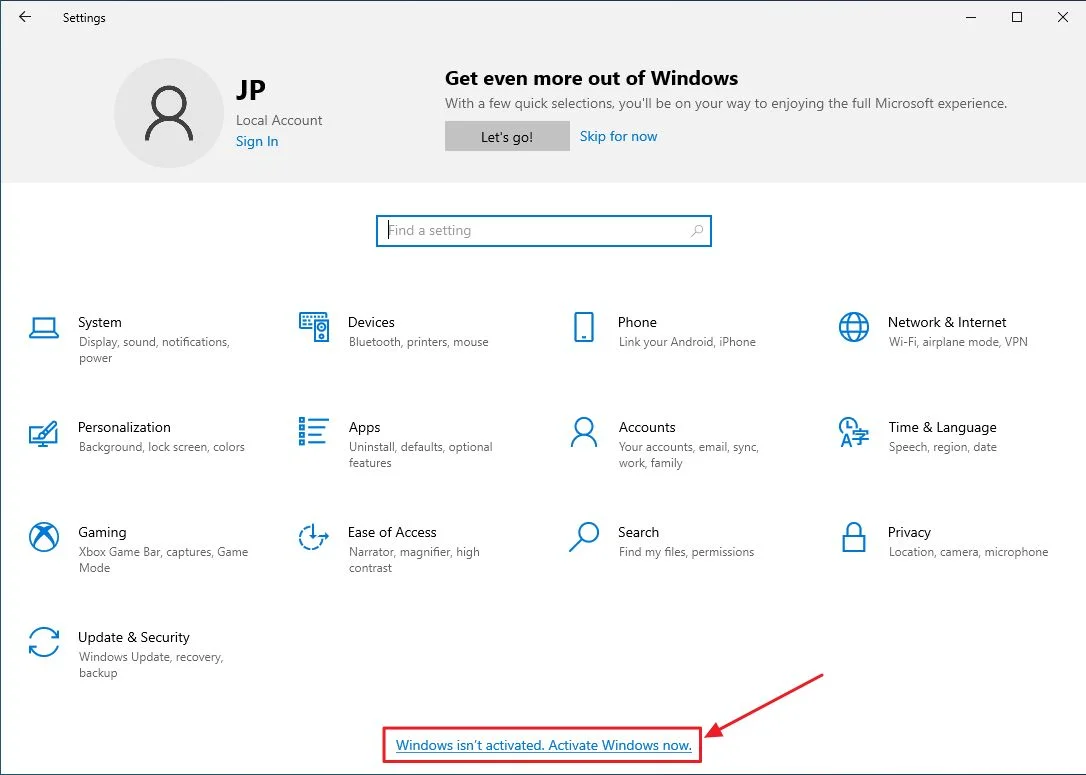
Task: Open the Devices keyboard and speaker icon
Action: coord(314,327)
